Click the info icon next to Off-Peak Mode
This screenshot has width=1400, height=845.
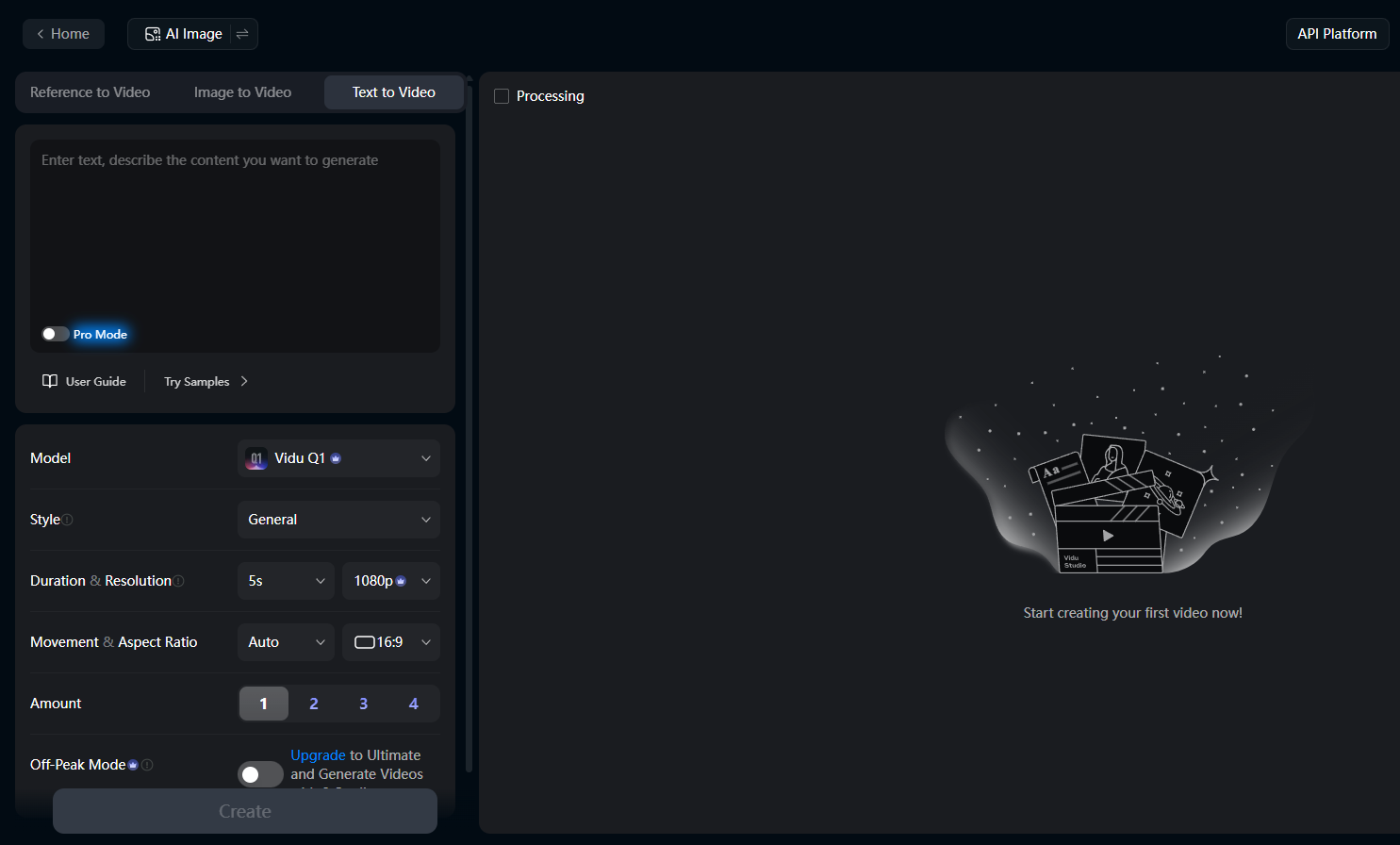coord(147,765)
